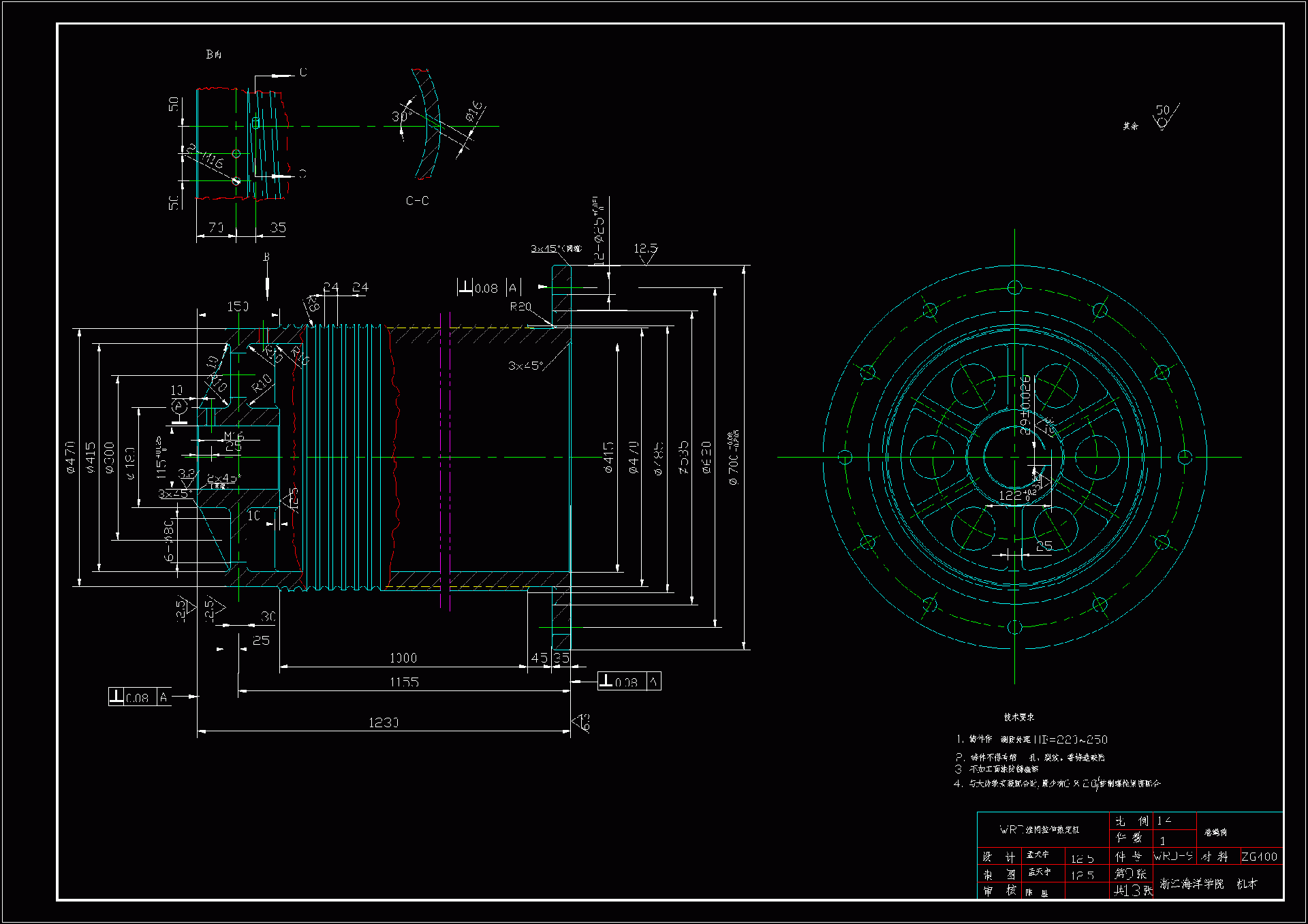Select the topmost bolt hole in flange view

tap(1014, 287)
